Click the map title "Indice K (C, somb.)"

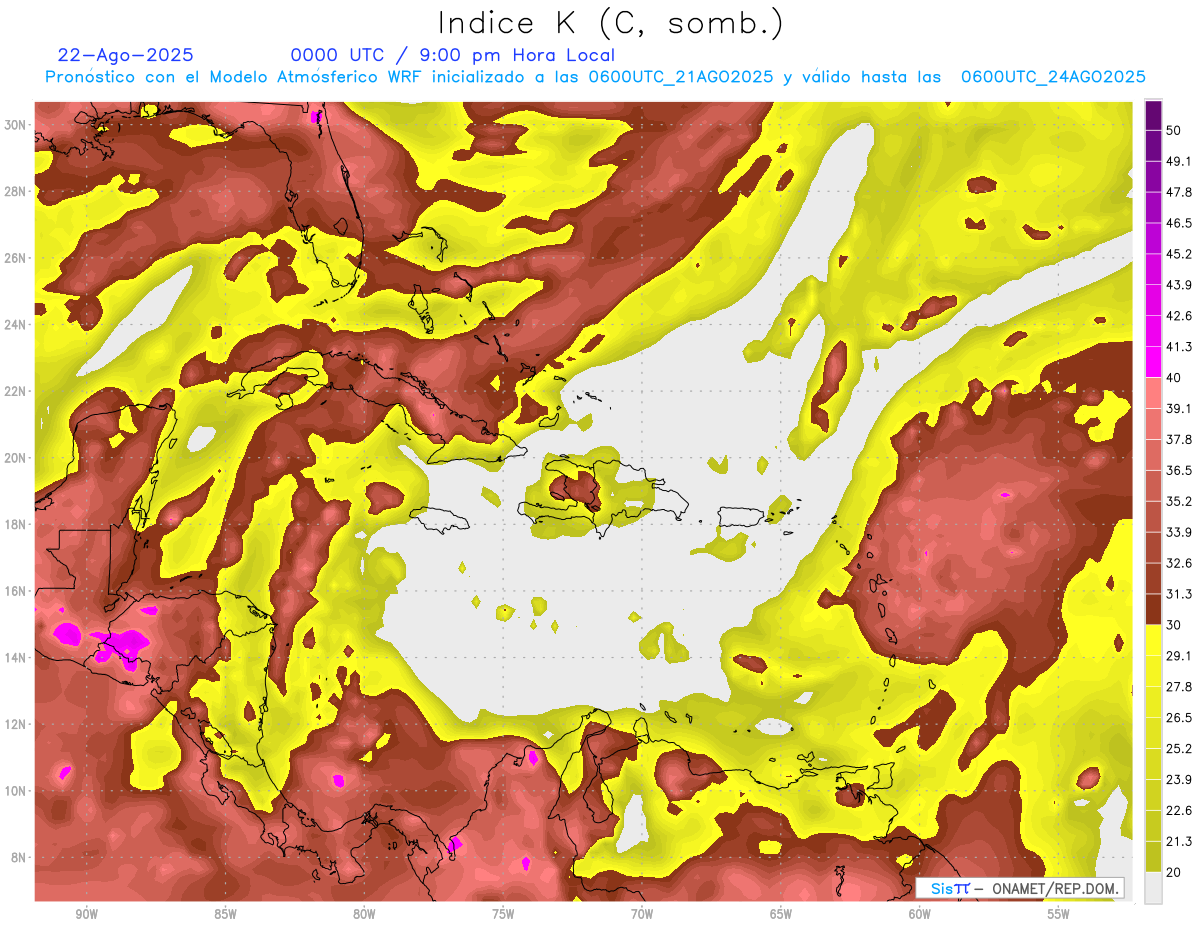tap(610, 23)
